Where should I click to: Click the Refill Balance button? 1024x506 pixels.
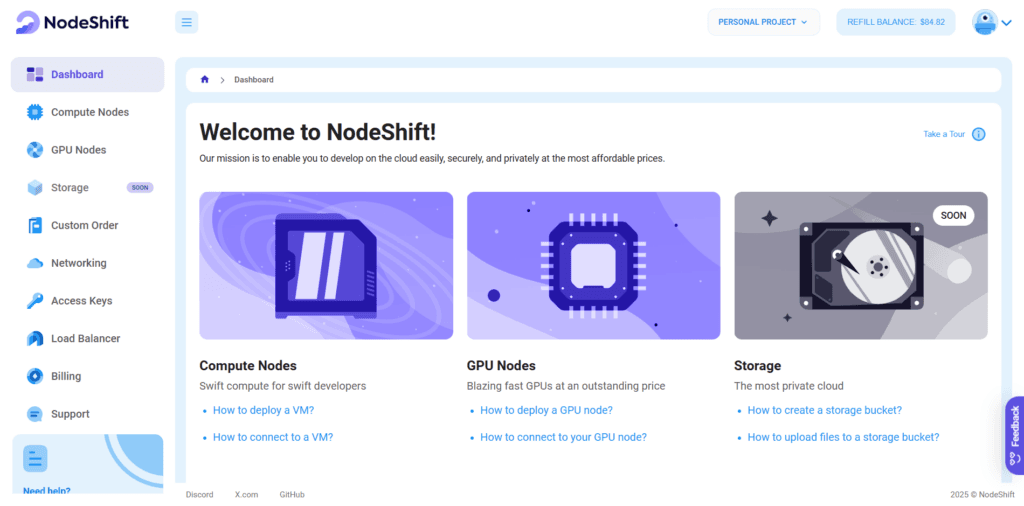895,22
